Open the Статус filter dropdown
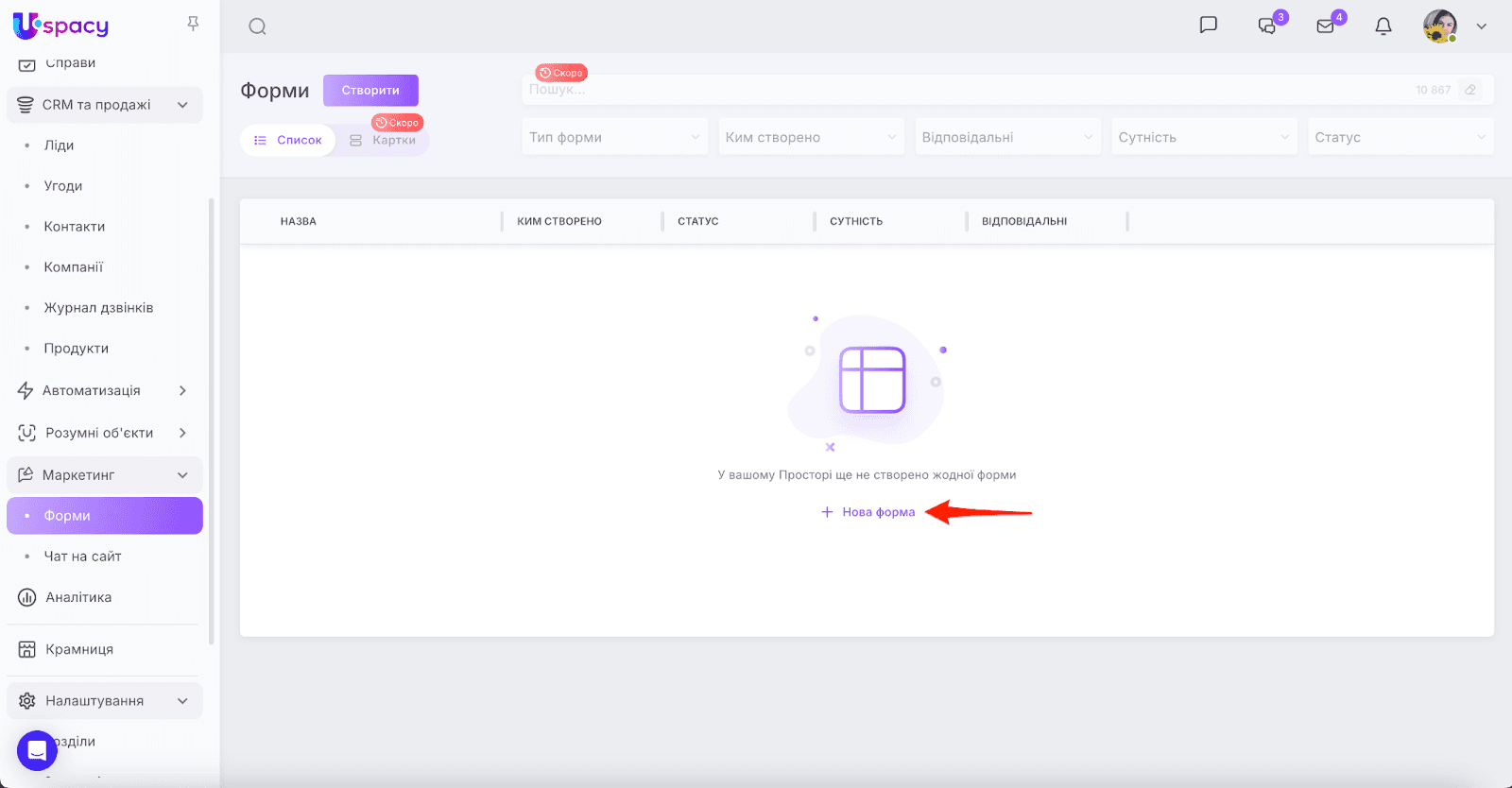 (1401, 137)
